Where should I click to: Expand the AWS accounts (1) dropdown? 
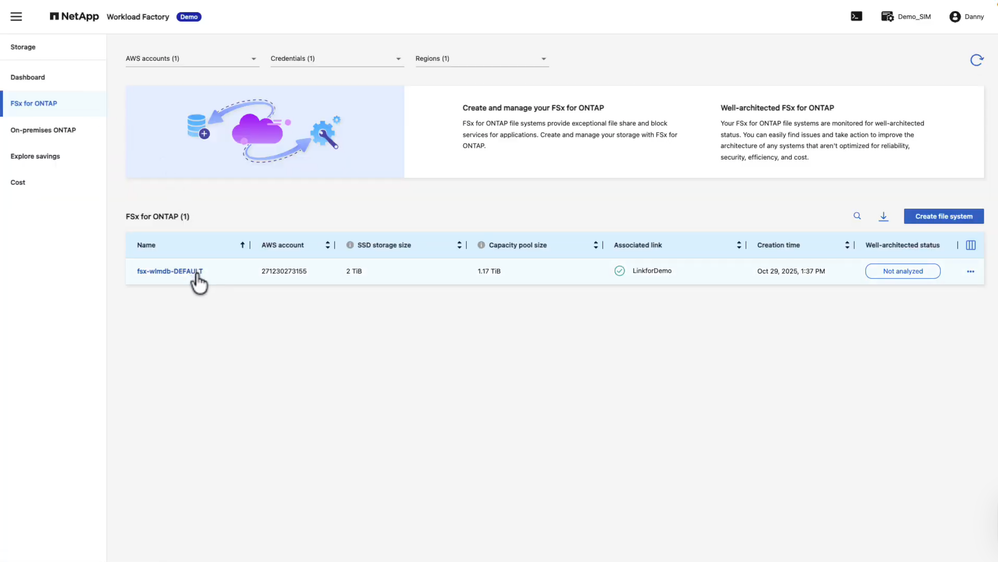point(192,59)
